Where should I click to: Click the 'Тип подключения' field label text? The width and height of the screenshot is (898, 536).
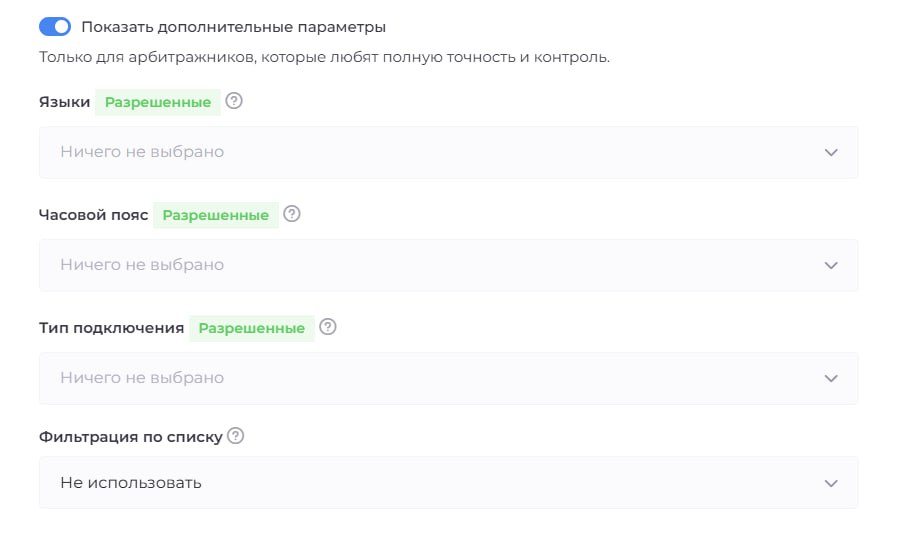click(x=111, y=328)
